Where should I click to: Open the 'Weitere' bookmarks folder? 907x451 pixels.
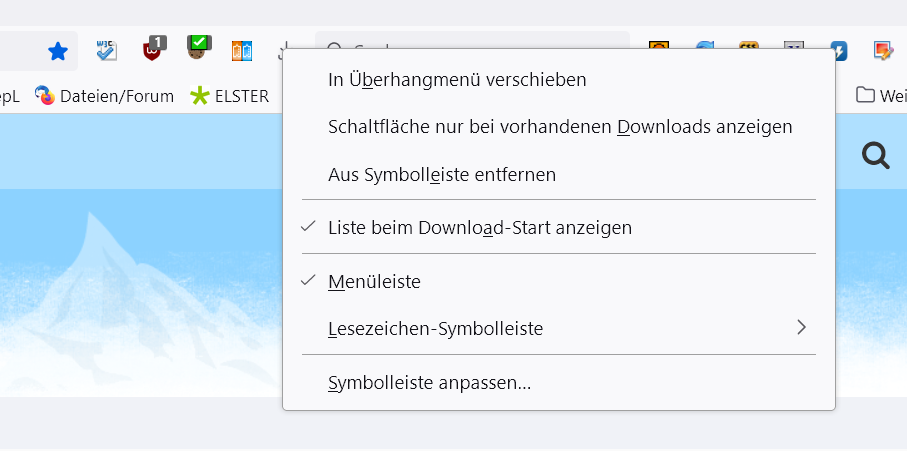(x=880, y=96)
